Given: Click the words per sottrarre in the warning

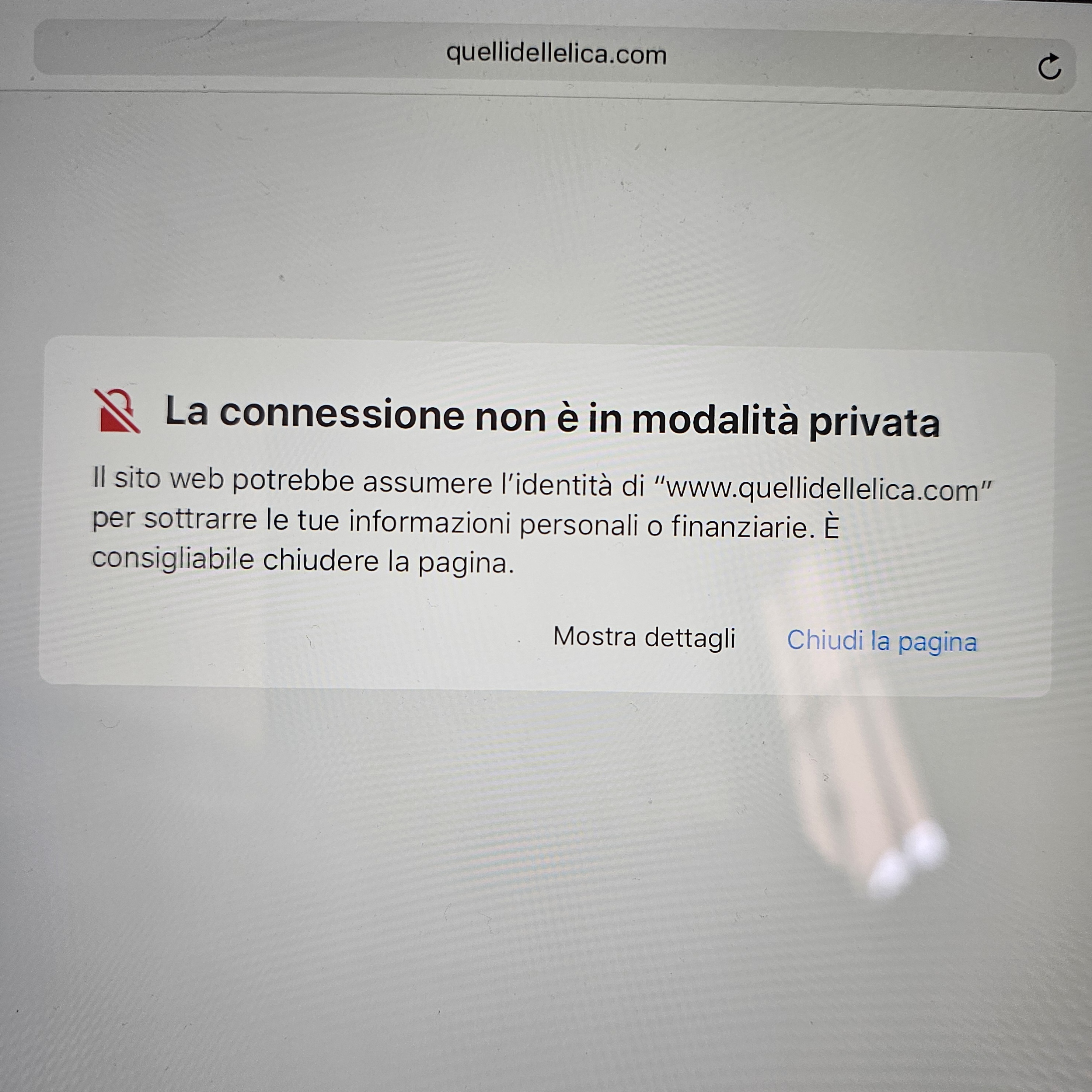Looking at the screenshot, I should (175, 519).
